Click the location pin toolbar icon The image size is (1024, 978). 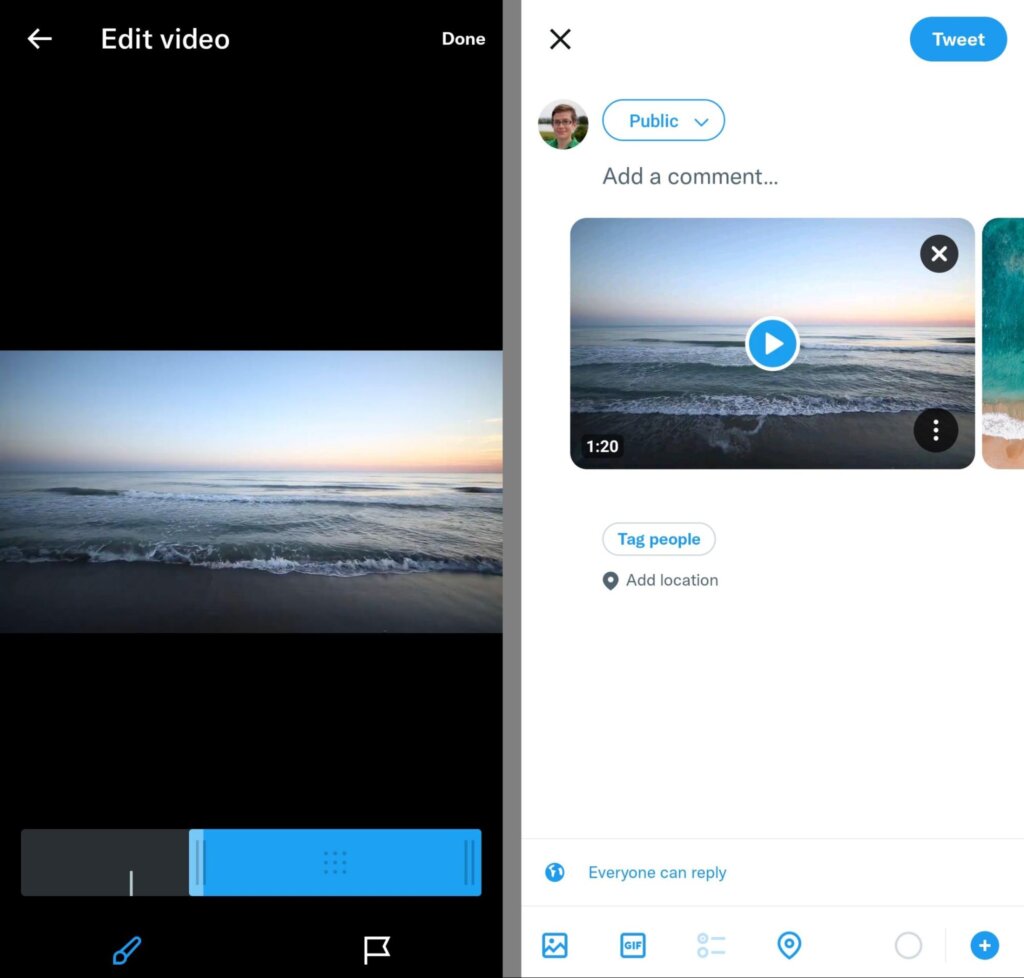point(789,945)
